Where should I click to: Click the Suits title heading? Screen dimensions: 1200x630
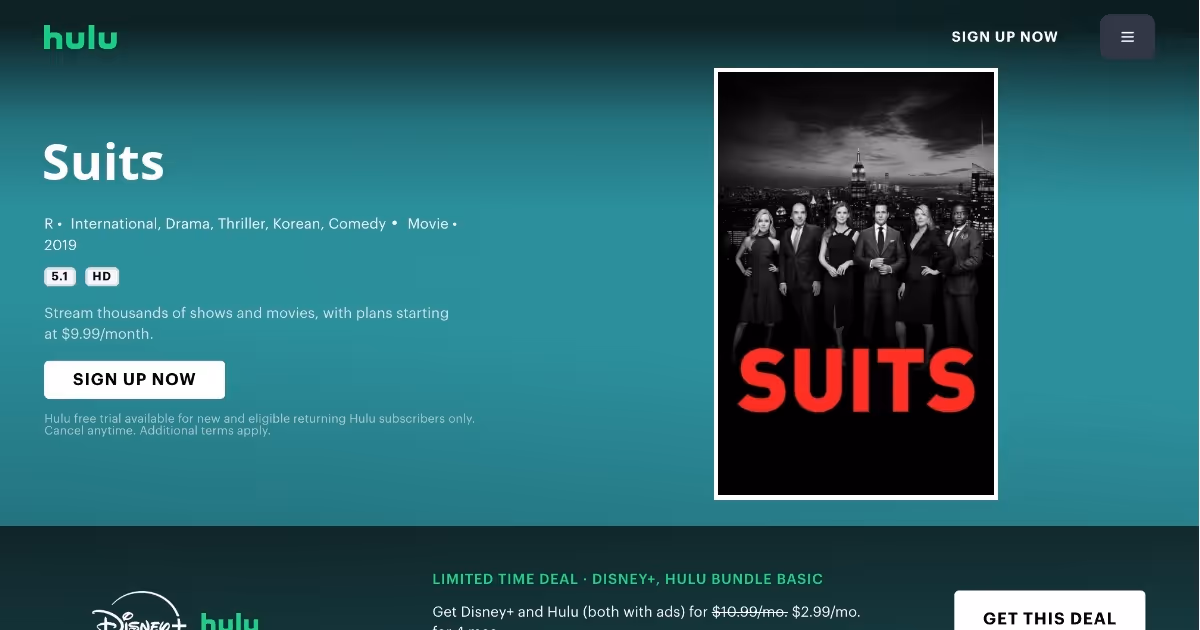(104, 162)
